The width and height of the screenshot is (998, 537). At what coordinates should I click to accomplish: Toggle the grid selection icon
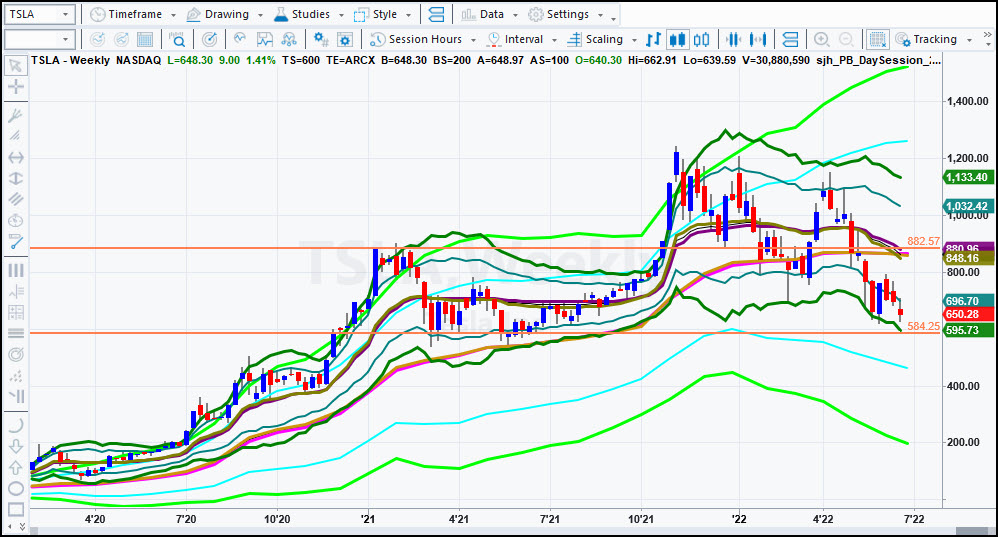click(878, 39)
